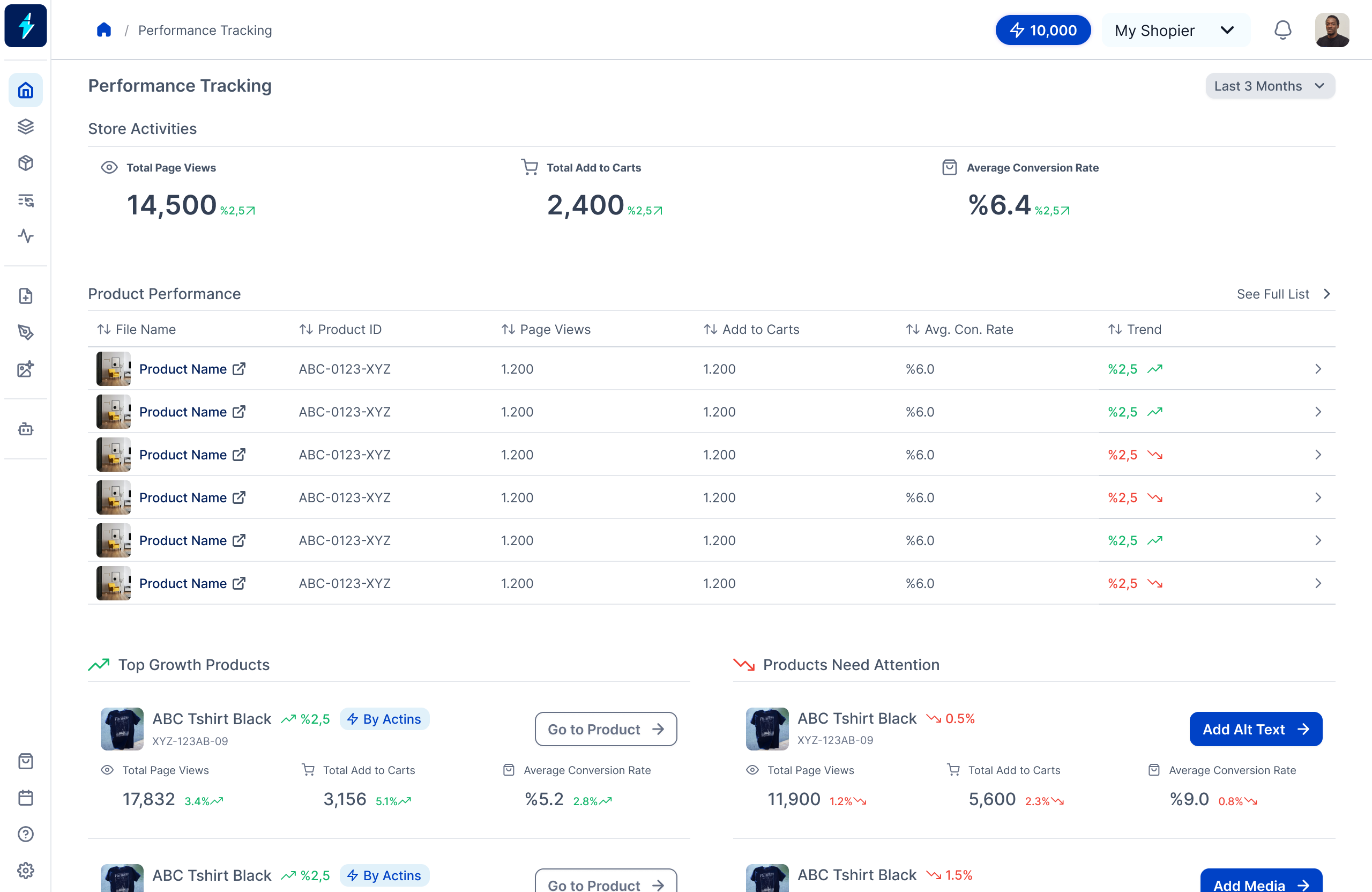Open the list-refresh icon in sidebar
1372x892 pixels.
[25, 200]
